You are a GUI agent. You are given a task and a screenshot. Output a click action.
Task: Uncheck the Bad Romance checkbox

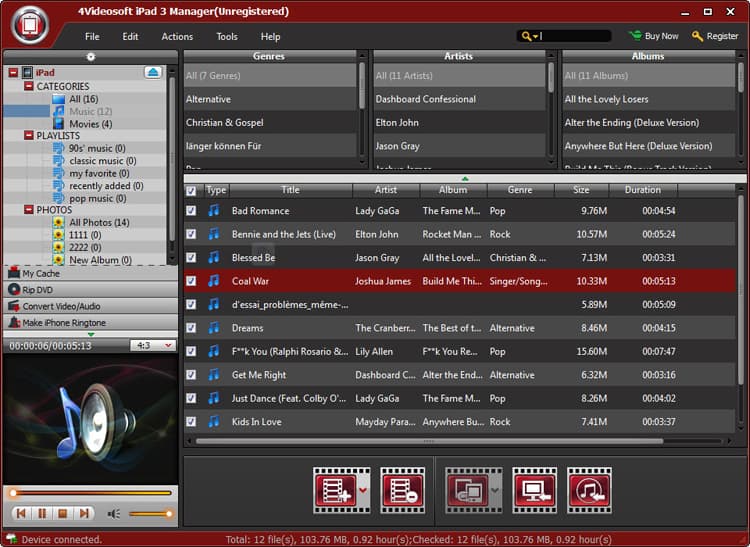[x=191, y=210]
